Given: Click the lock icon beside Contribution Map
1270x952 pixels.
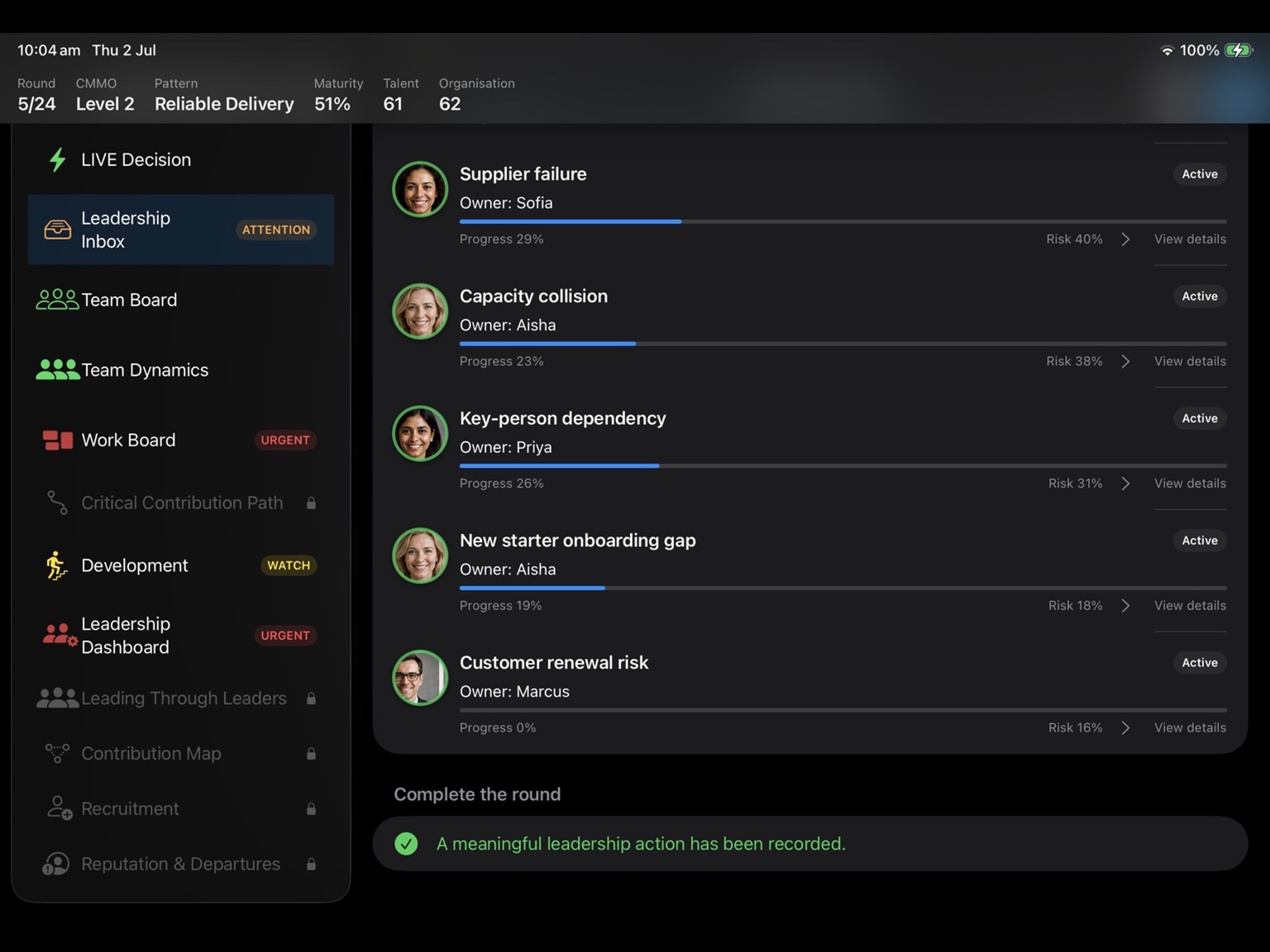Looking at the screenshot, I should tap(311, 754).
